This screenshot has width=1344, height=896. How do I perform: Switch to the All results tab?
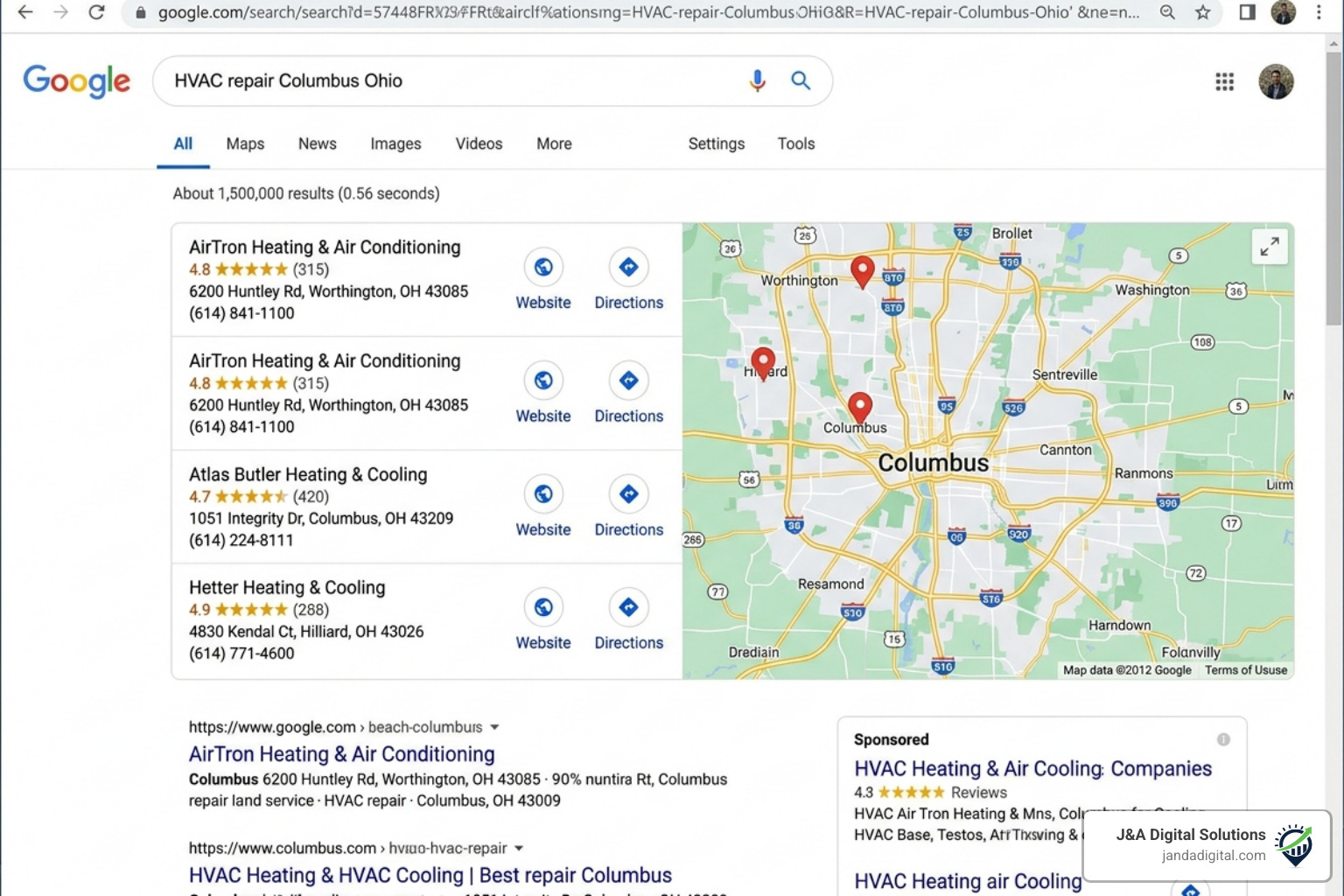point(183,143)
